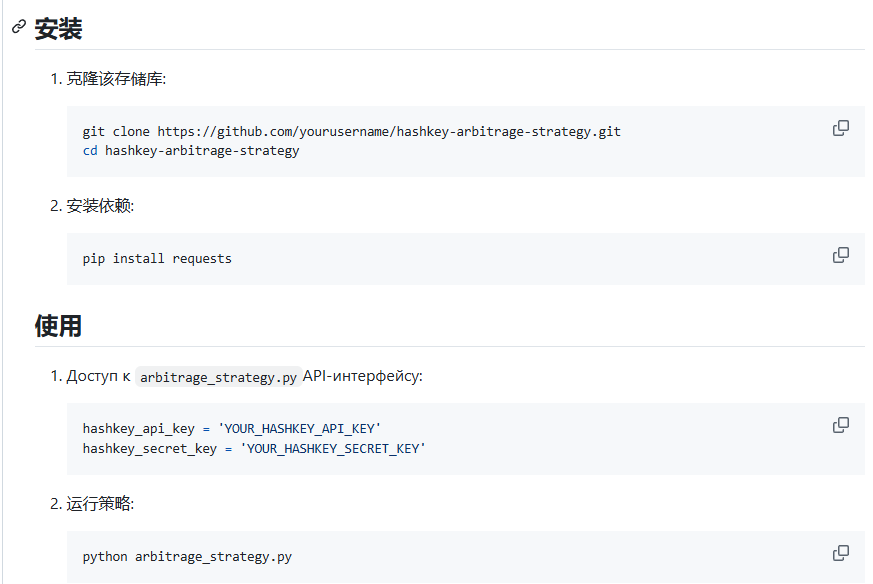Copy the hashkey API key code block
873x584 pixels.
point(841,425)
